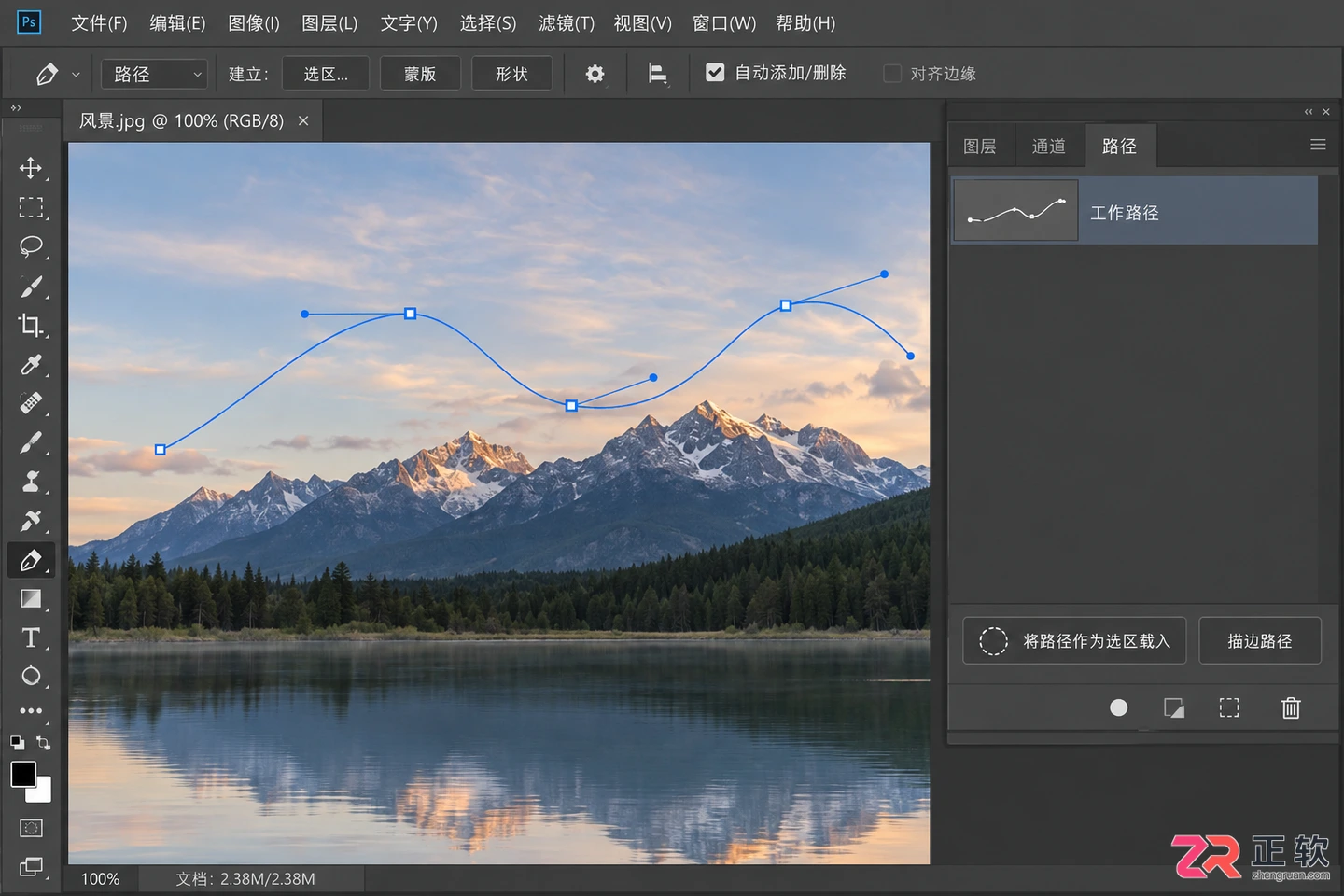Image resolution: width=1344 pixels, height=896 pixels.
Task: Open the 文字(Y) menu
Action: click(409, 23)
